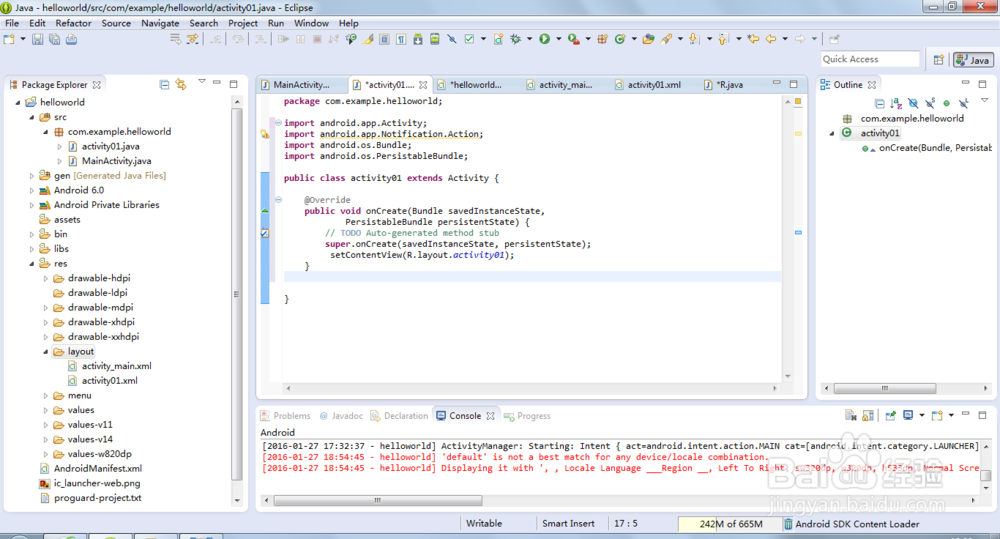Viewport: 1000px width, 539px height.
Task: Click Collapse All in the Outline view
Action: coord(879,103)
